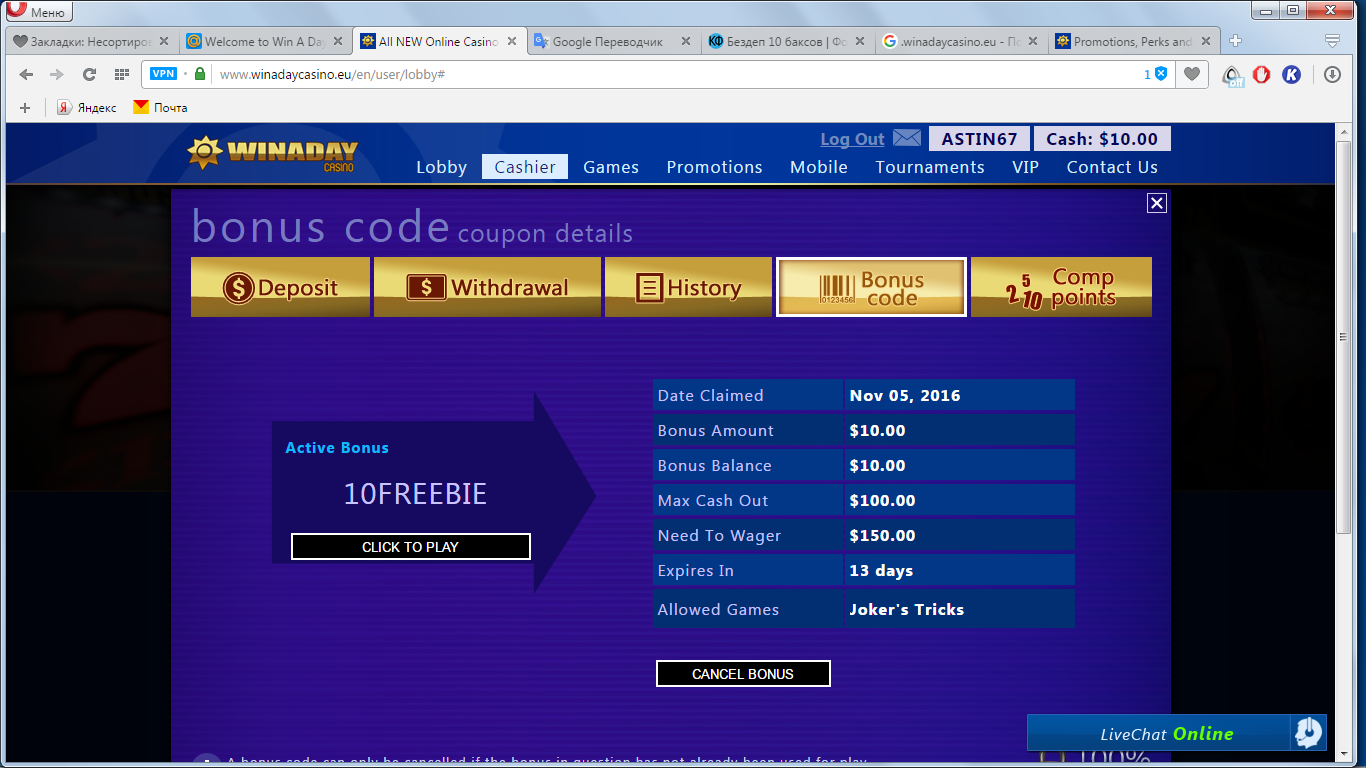Screen dimensions: 1366x768
Task: Click the ASTIN67 username button
Action: [x=979, y=139]
